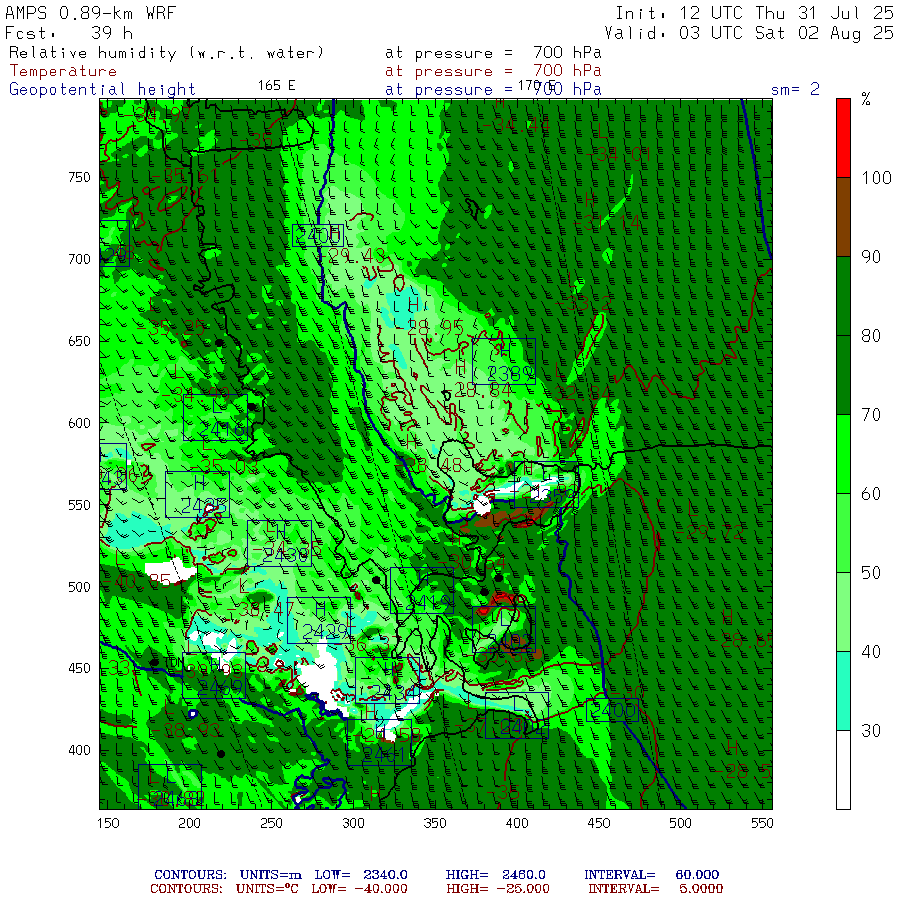The image size is (900, 900).
Task: Click the colorbar value label '100'
Action: coord(876,178)
